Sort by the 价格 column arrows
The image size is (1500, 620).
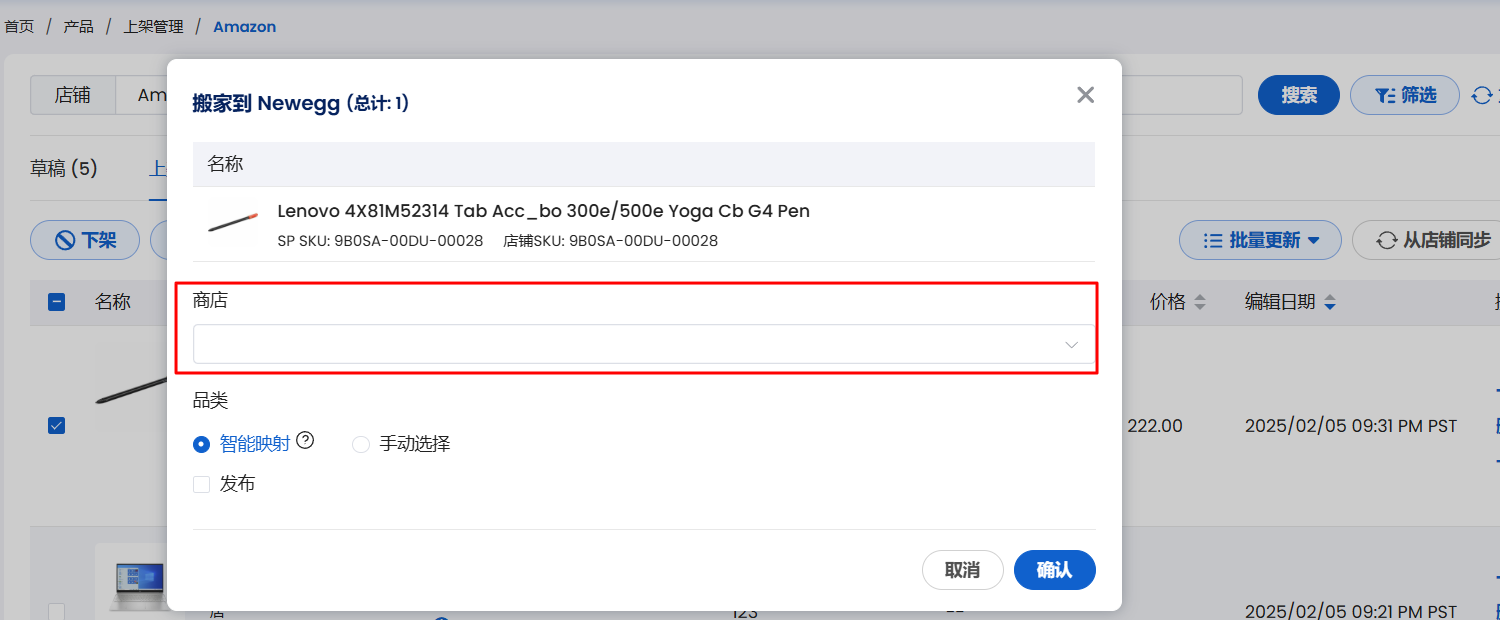(x=1200, y=302)
